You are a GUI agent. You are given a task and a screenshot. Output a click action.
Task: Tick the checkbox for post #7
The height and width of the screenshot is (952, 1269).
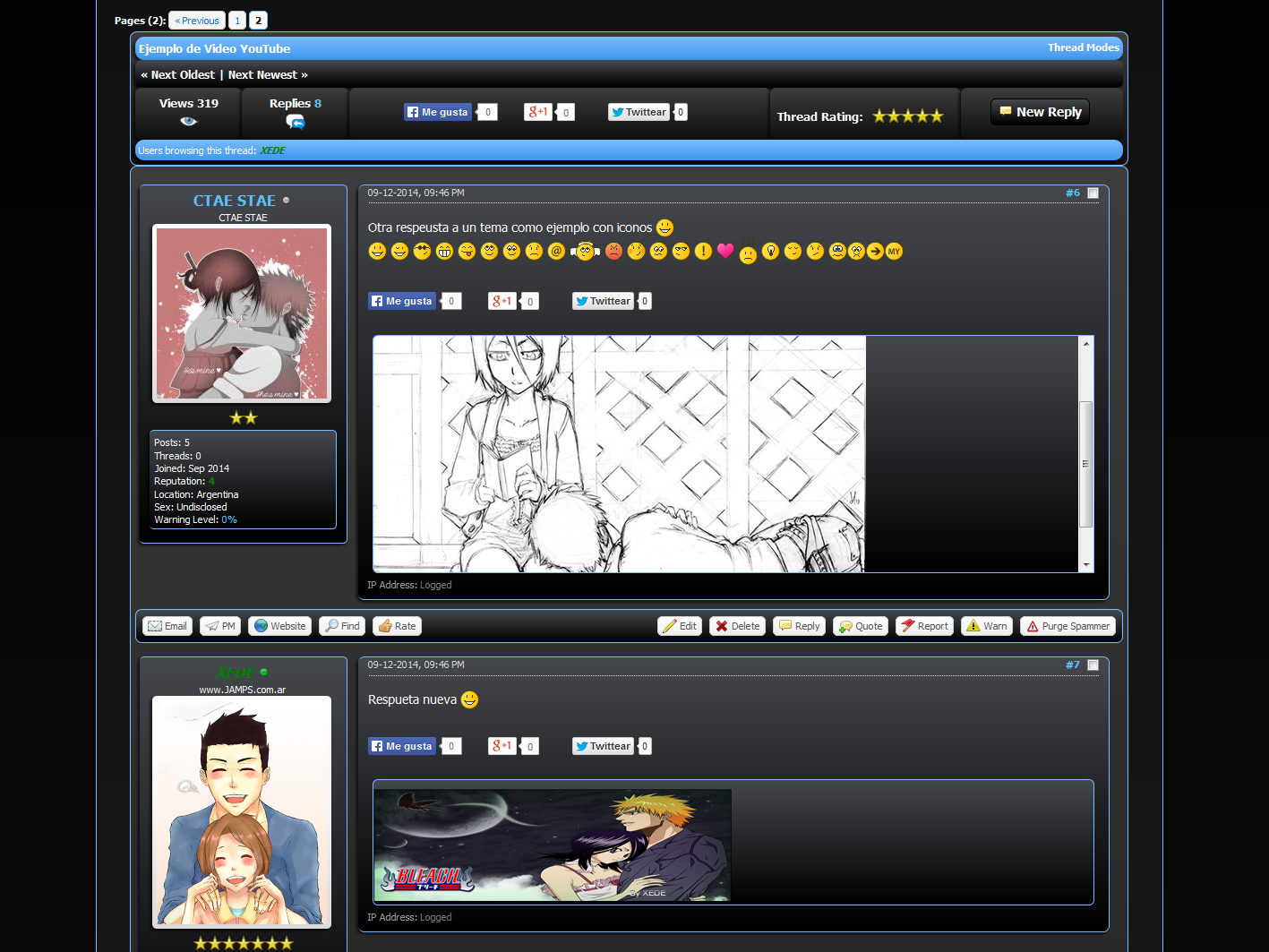click(1093, 665)
